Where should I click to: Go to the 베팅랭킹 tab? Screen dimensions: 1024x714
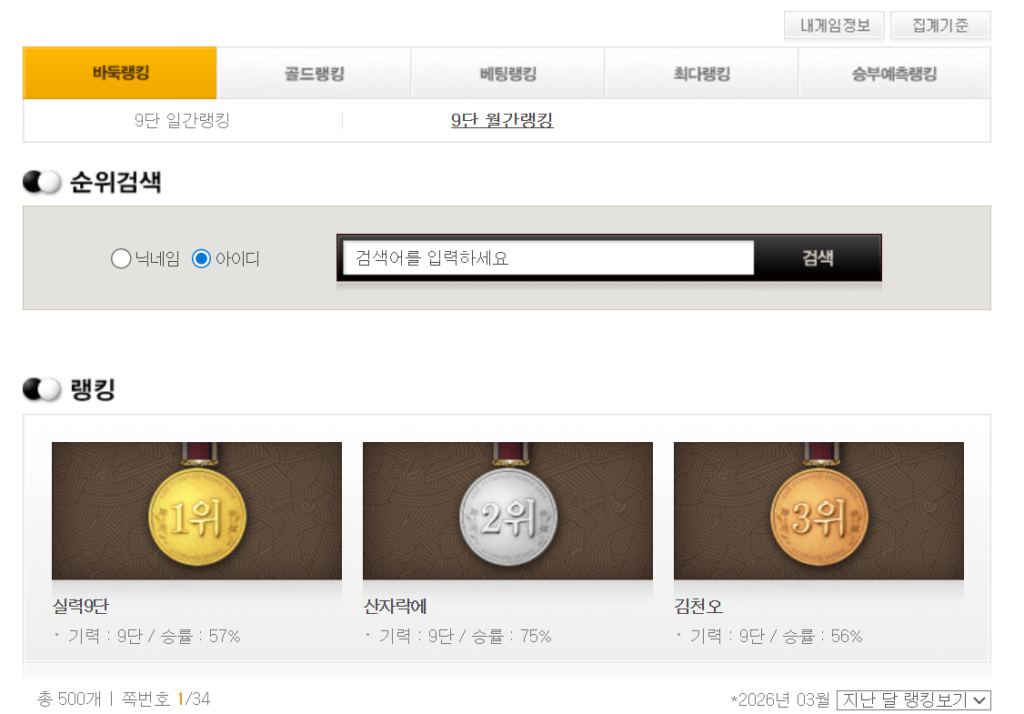coord(508,73)
